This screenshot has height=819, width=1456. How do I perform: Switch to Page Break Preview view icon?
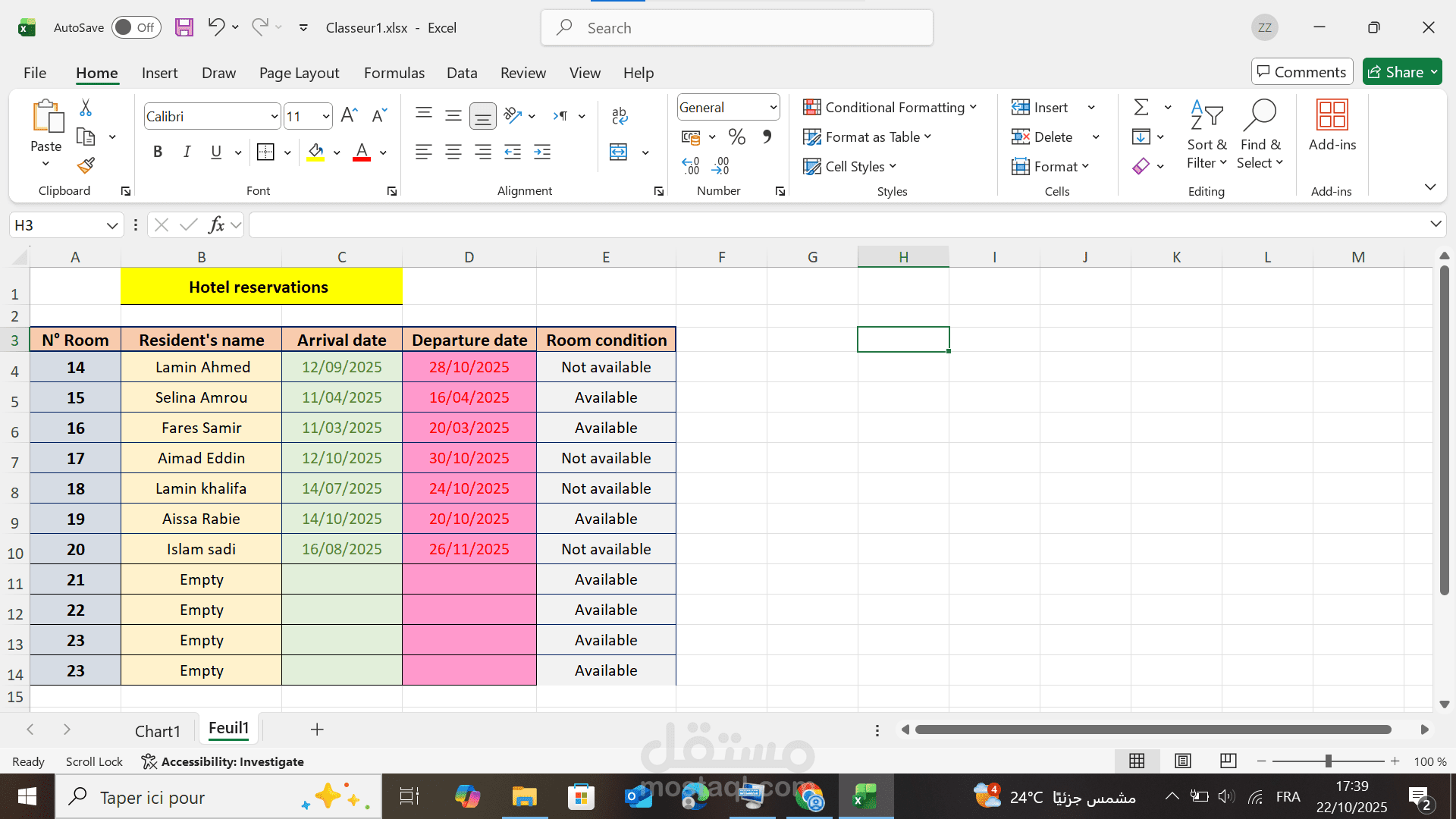click(1228, 761)
